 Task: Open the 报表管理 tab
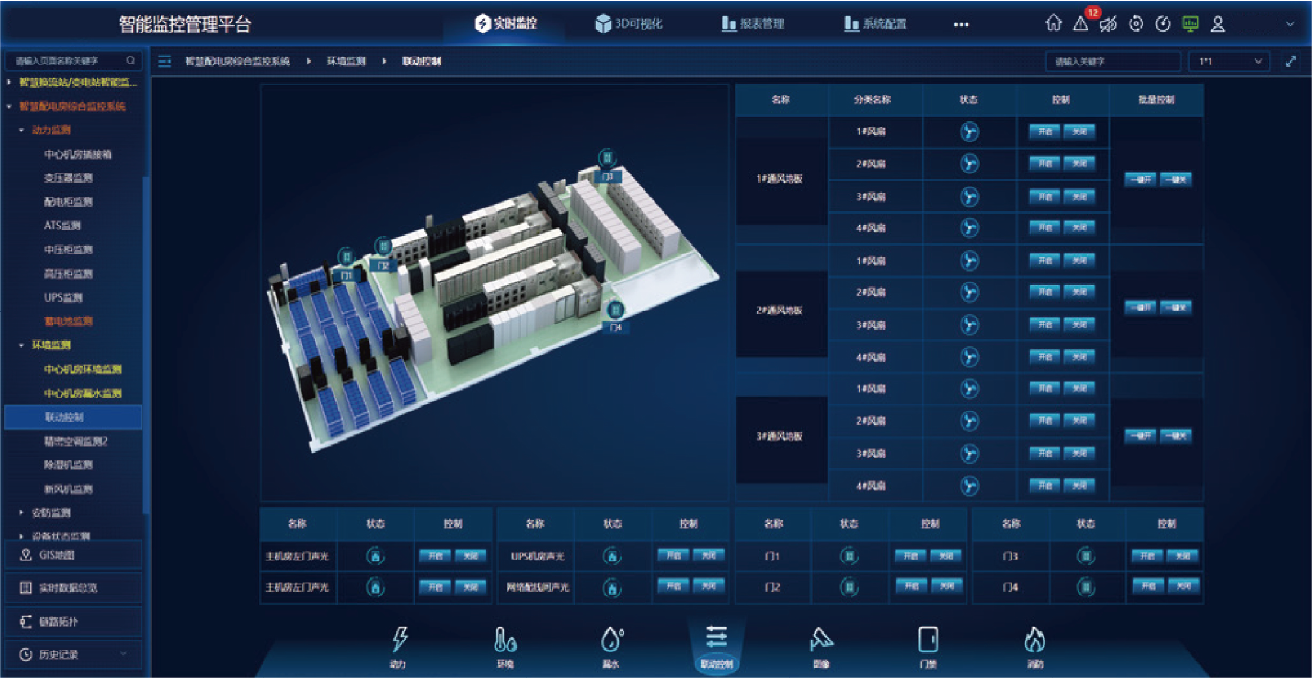(753, 24)
